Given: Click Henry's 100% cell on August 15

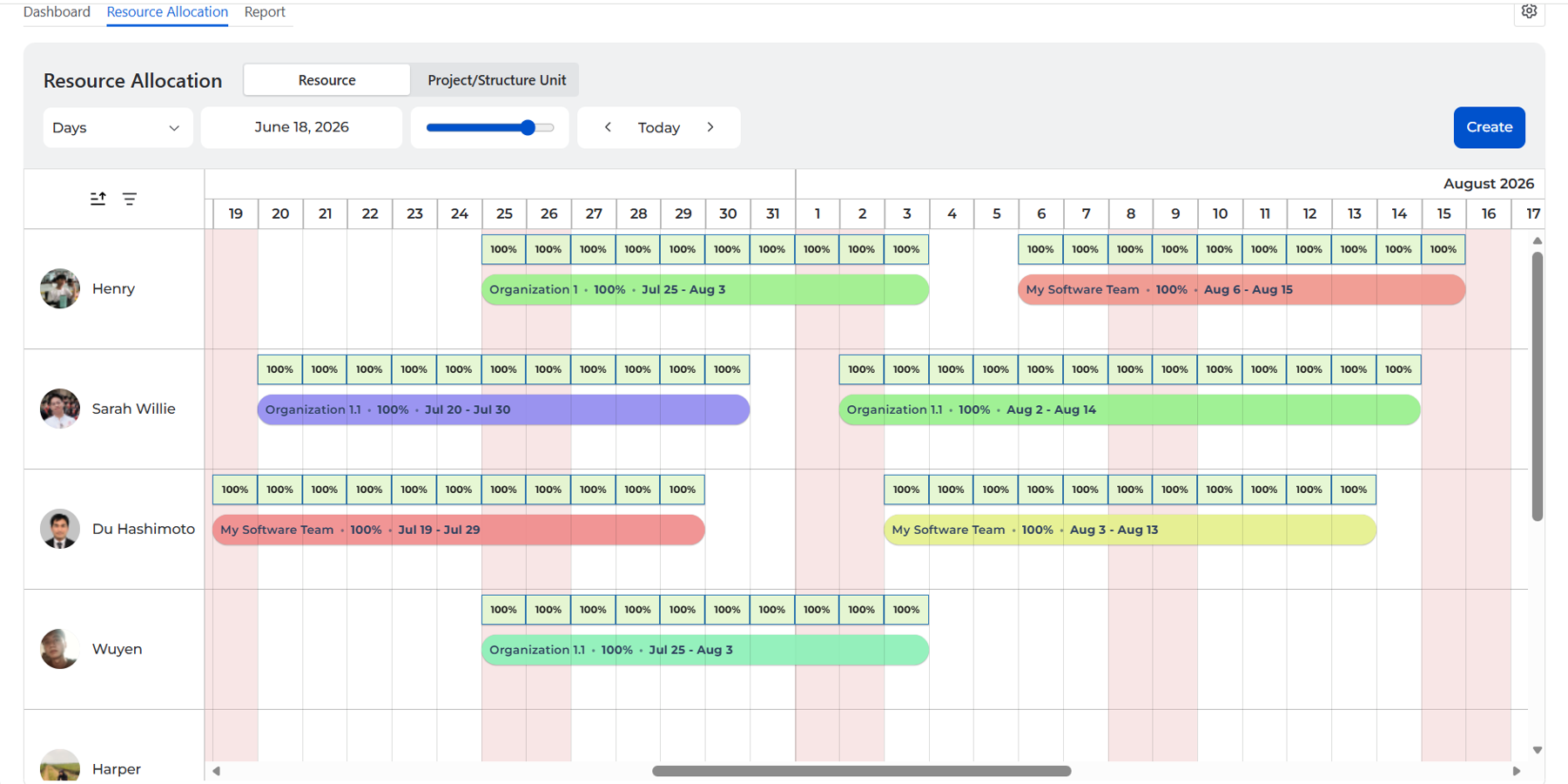Looking at the screenshot, I should [x=1443, y=249].
